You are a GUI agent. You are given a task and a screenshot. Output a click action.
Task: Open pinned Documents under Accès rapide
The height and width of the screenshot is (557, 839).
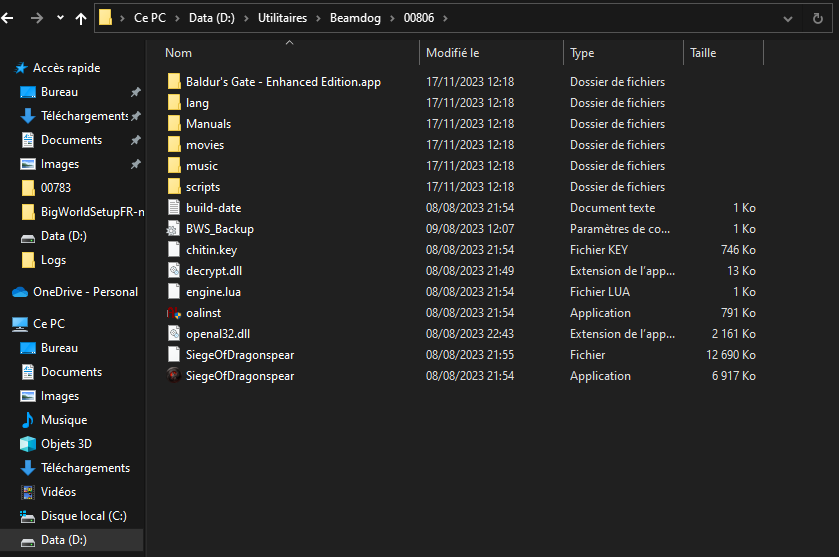click(x=71, y=140)
